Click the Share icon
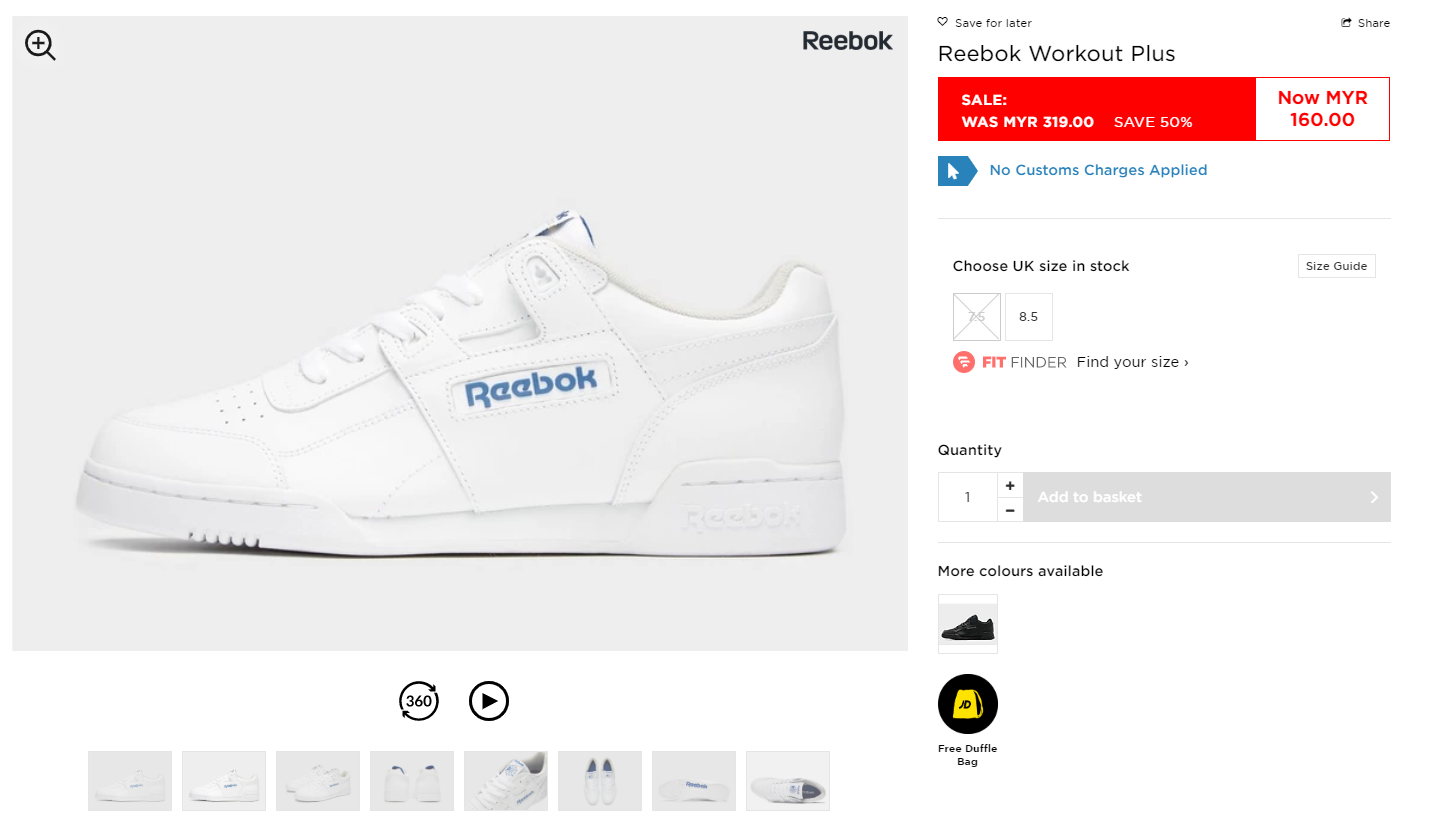The width and height of the screenshot is (1436, 829). pyautogui.click(x=1347, y=23)
